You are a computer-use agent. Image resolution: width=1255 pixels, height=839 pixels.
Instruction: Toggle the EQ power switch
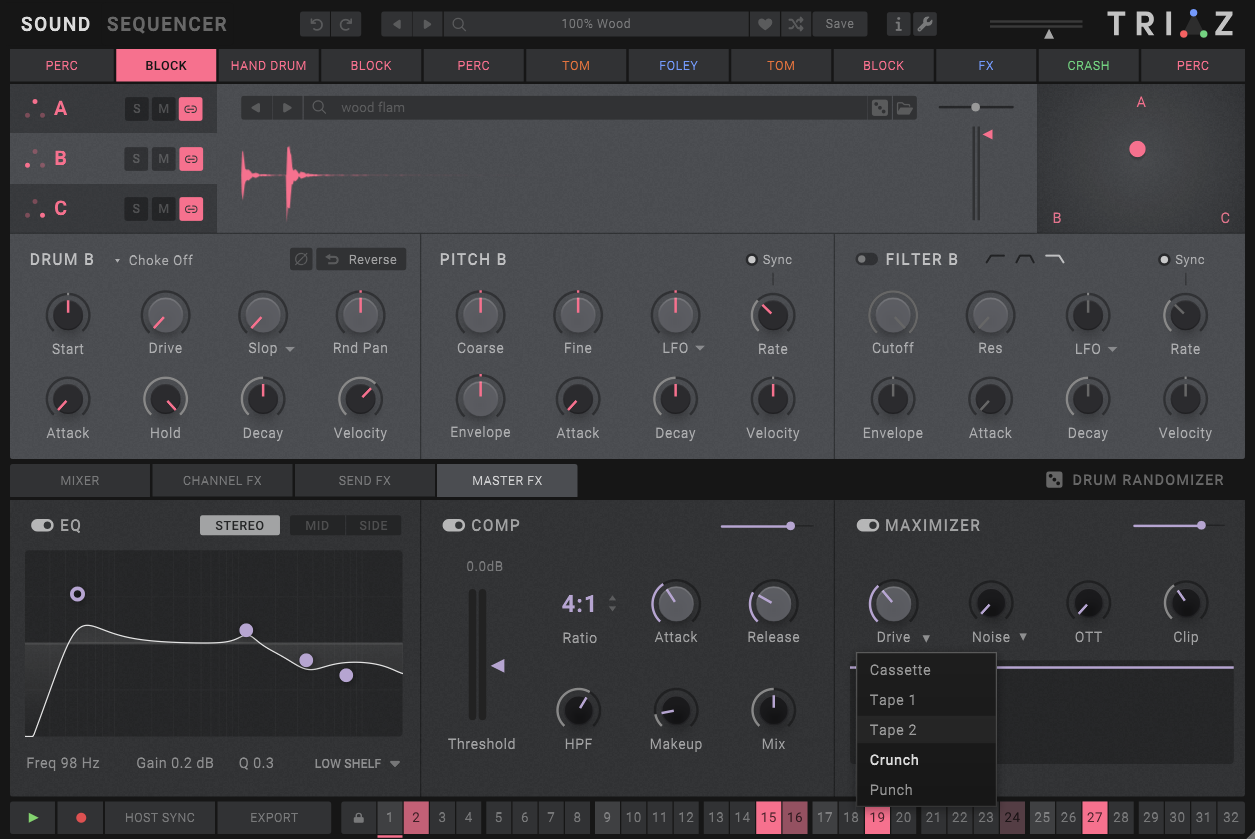coord(42,526)
